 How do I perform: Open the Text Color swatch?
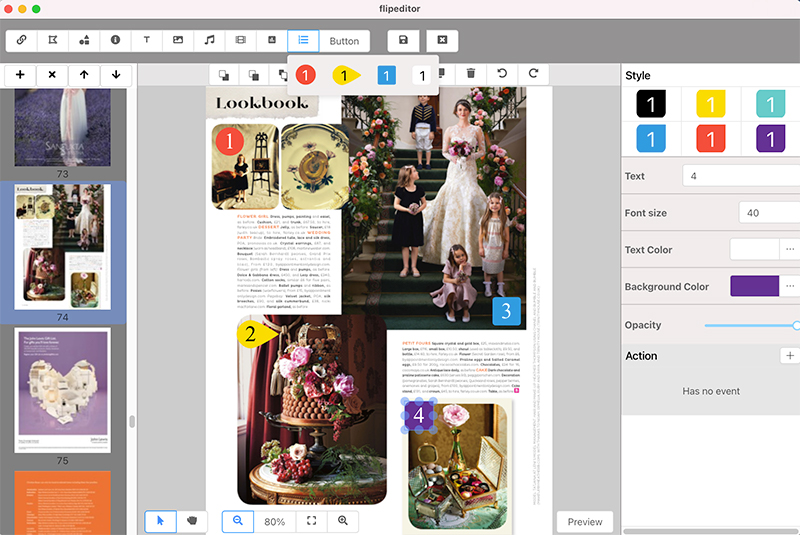tap(755, 249)
